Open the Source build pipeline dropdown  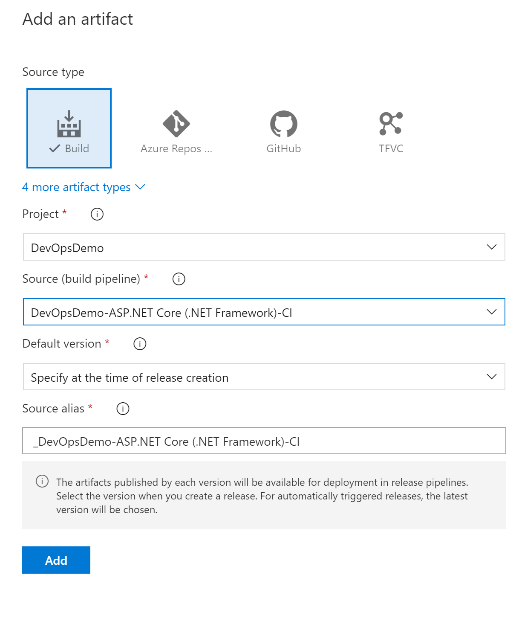[x=264, y=312]
